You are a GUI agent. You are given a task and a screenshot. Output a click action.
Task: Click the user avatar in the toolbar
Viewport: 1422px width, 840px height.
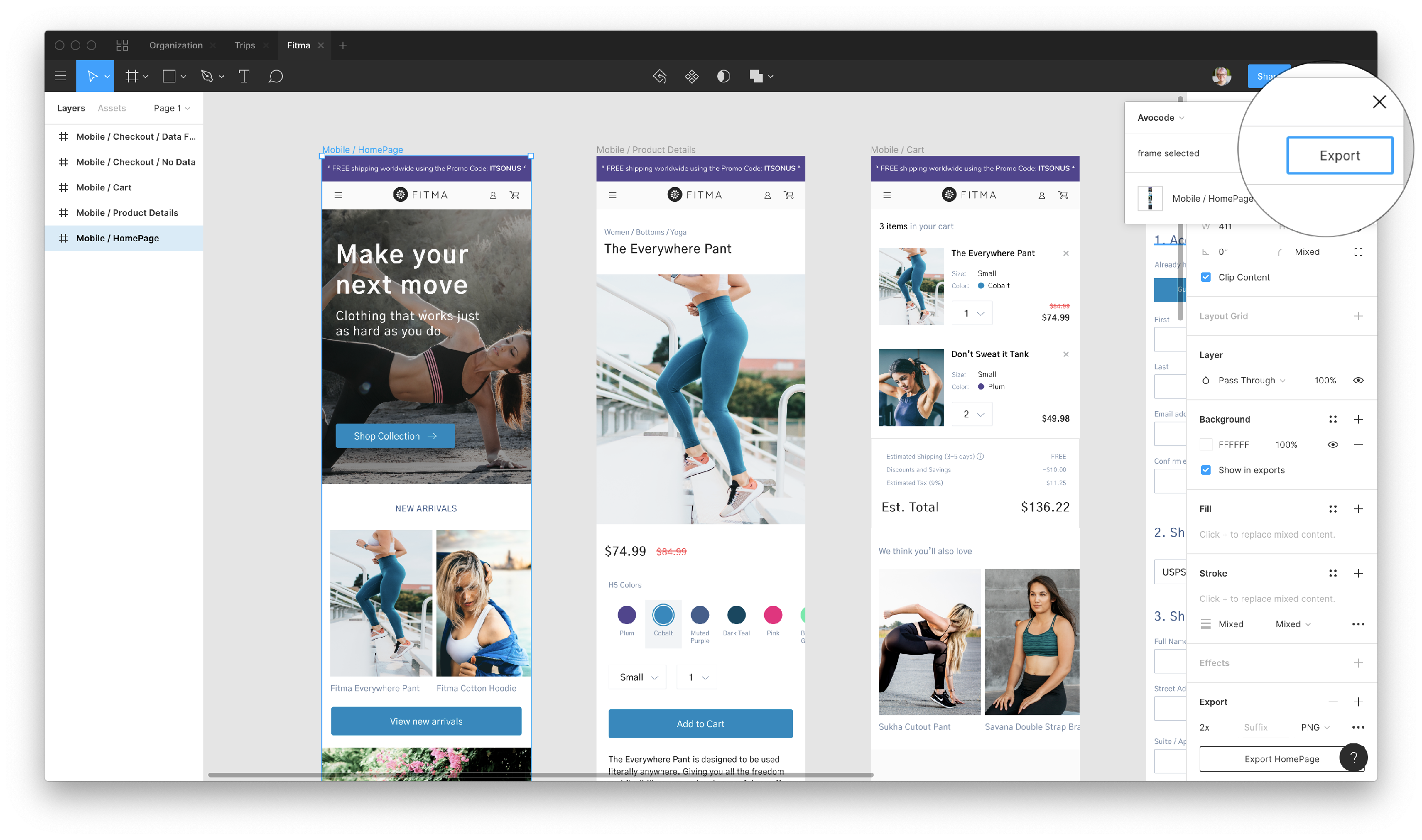pos(1221,76)
